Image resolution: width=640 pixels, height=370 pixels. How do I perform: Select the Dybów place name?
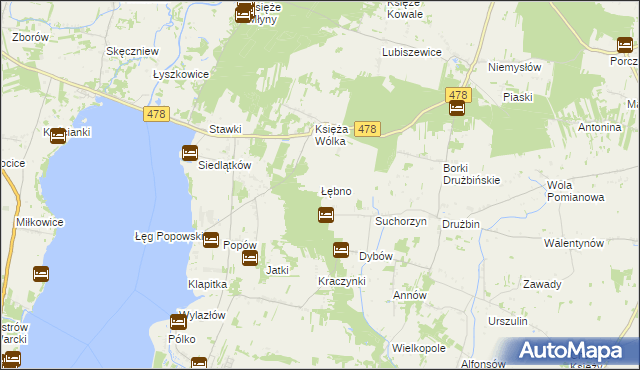point(376,256)
